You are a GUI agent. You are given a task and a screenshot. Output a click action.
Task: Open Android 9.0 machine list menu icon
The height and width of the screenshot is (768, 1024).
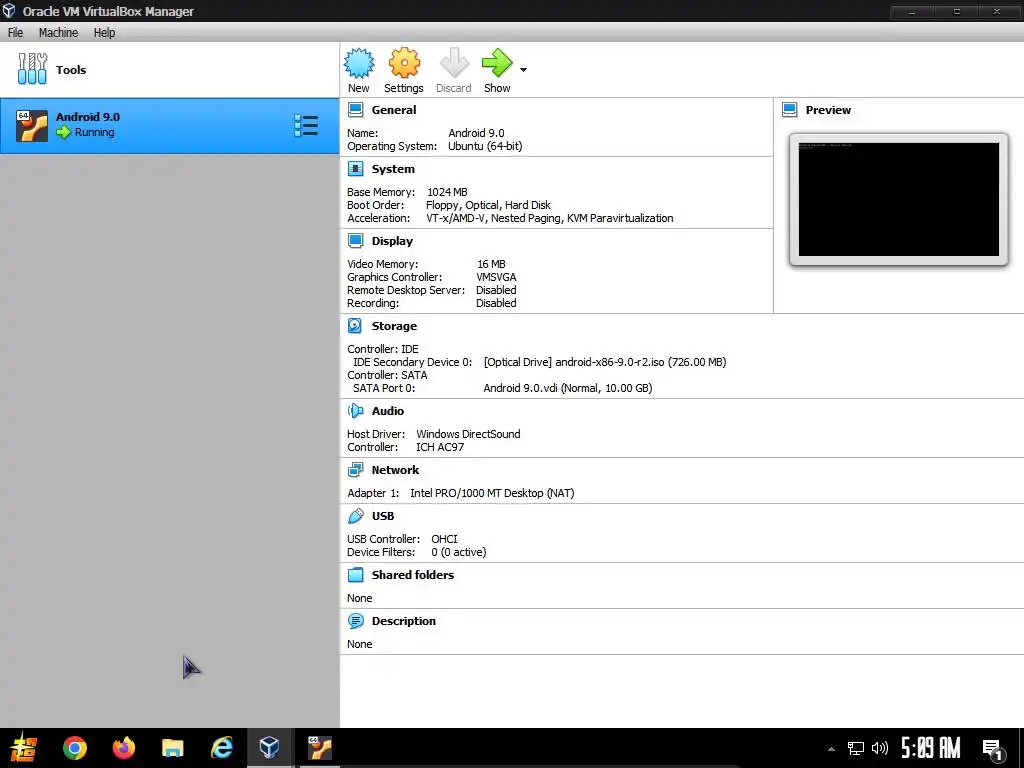306,125
